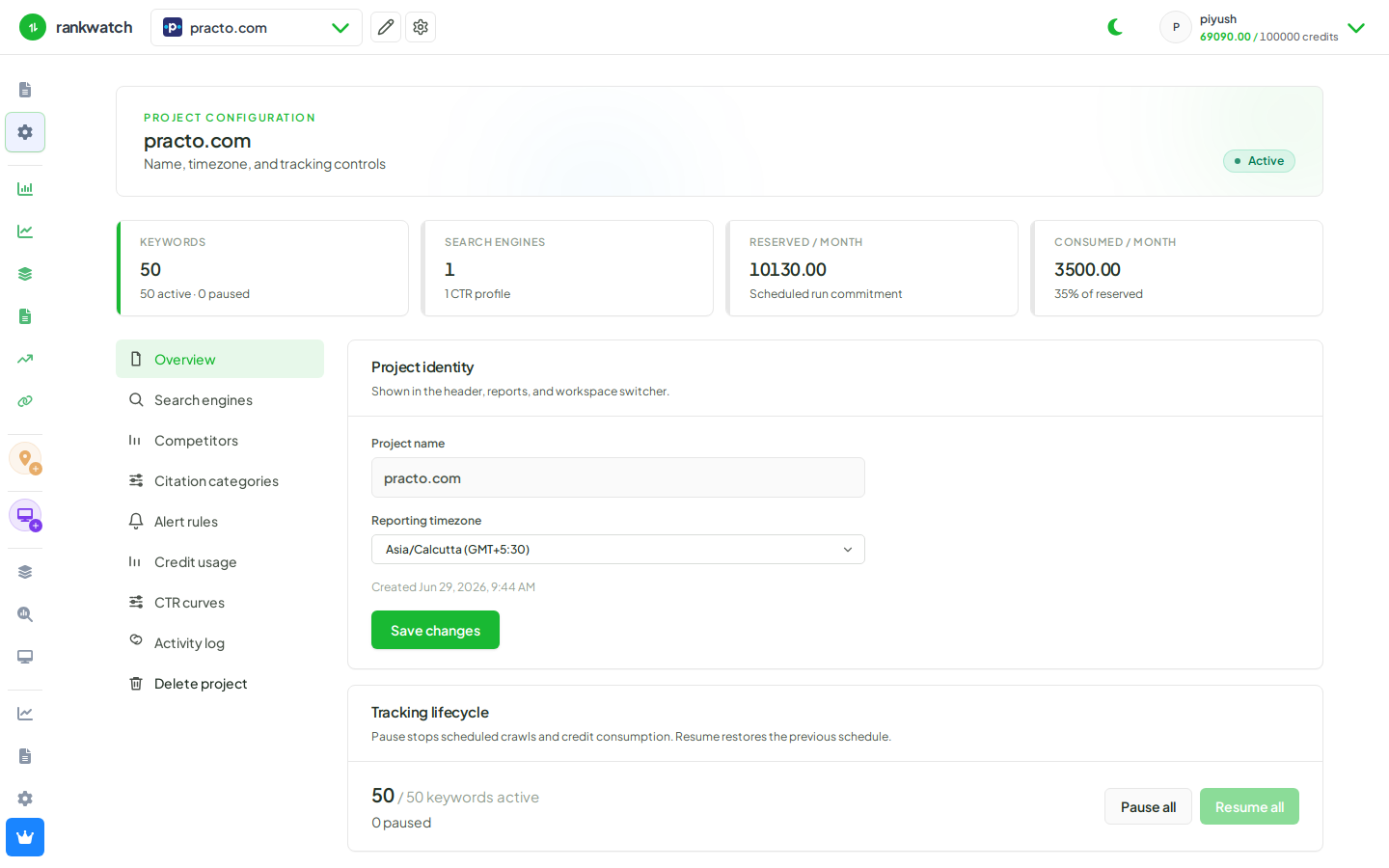Open the green bar chart sidebar icon

[25, 189]
